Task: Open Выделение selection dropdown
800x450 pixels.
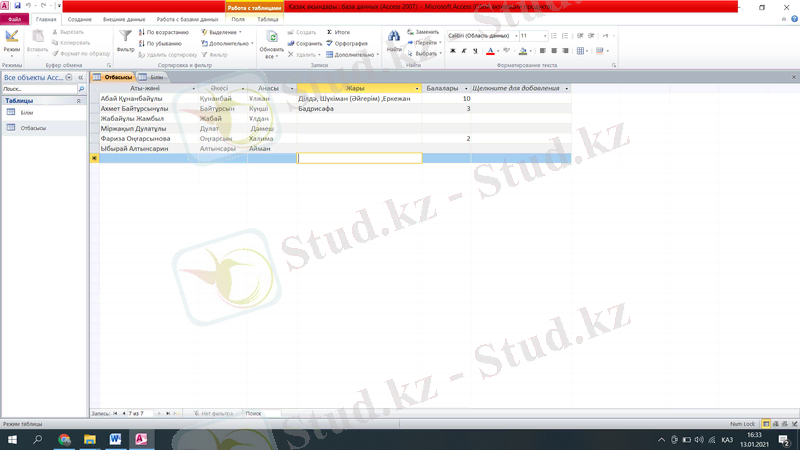Action: 221,32
